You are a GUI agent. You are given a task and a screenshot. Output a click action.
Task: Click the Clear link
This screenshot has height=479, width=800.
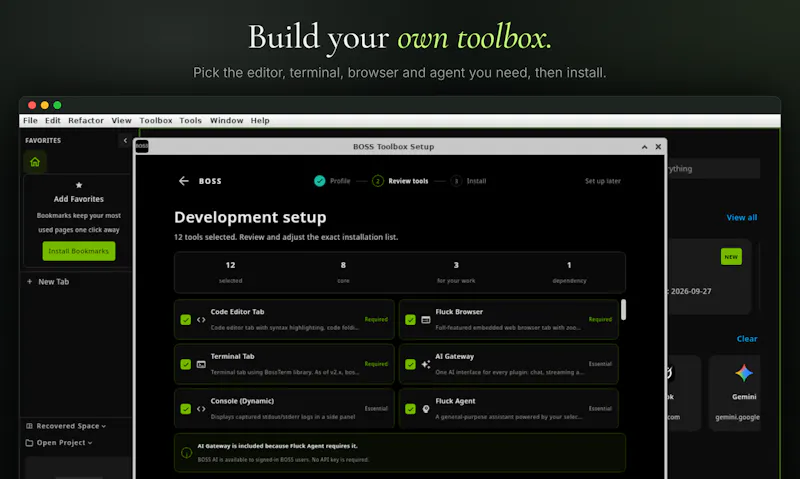click(747, 339)
